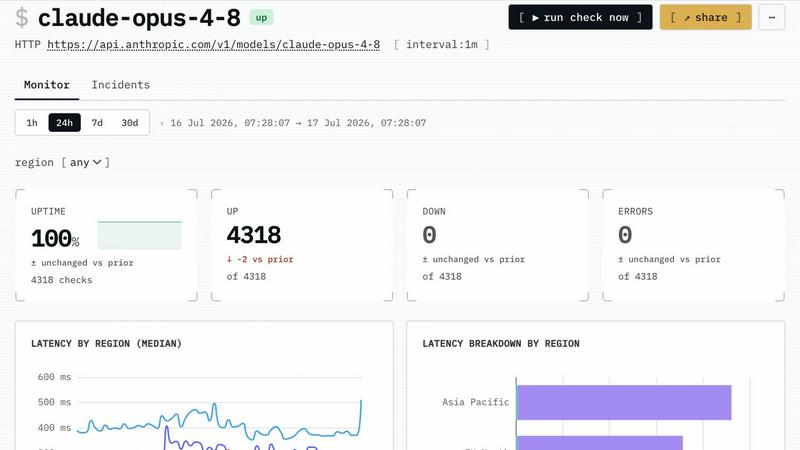Click the Latency by Region (Median) title
This screenshot has height=450, width=800.
106,344
